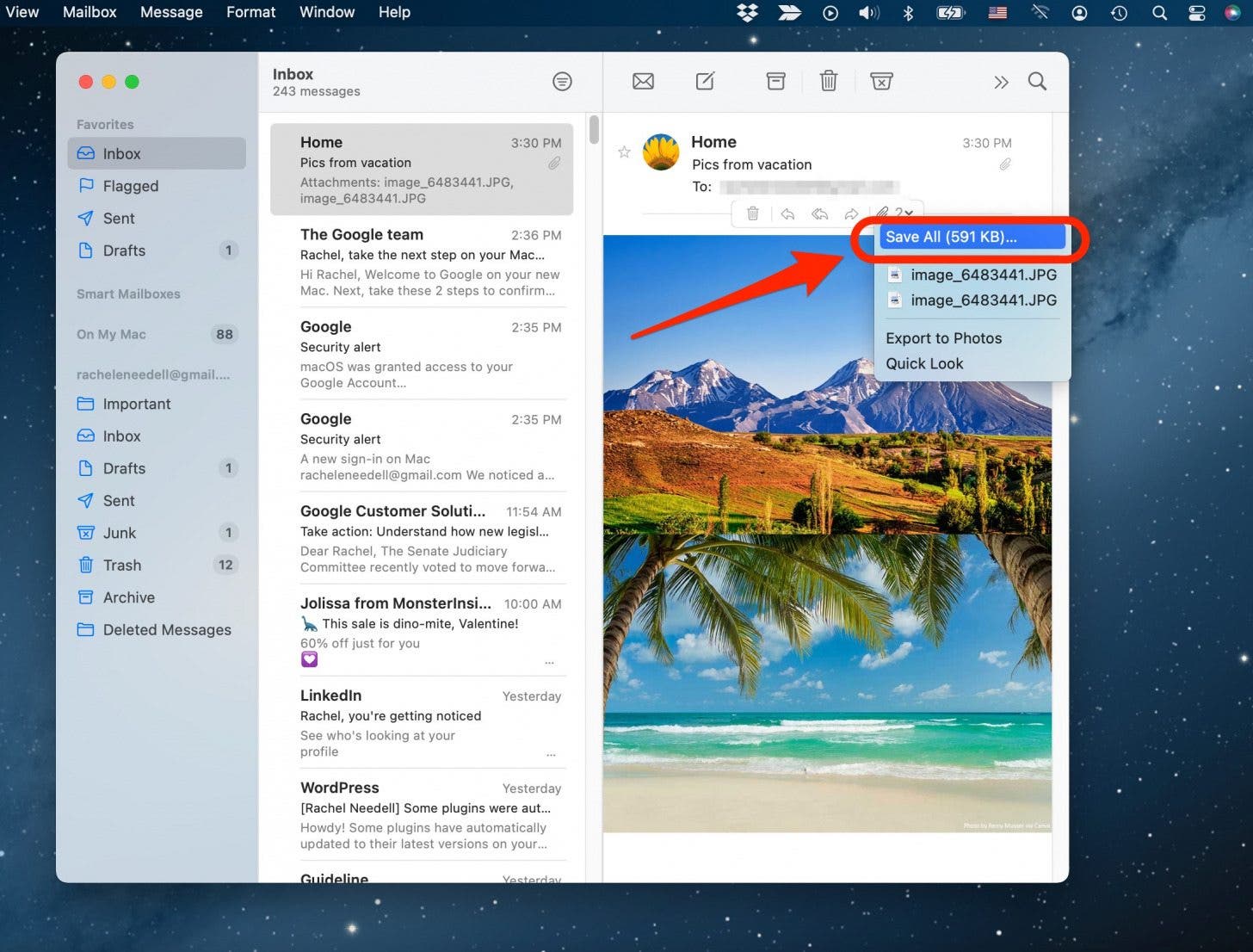The height and width of the screenshot is (952, 1253).
Task: Move message to Junk via toolbar
Action: coord(881,81)
